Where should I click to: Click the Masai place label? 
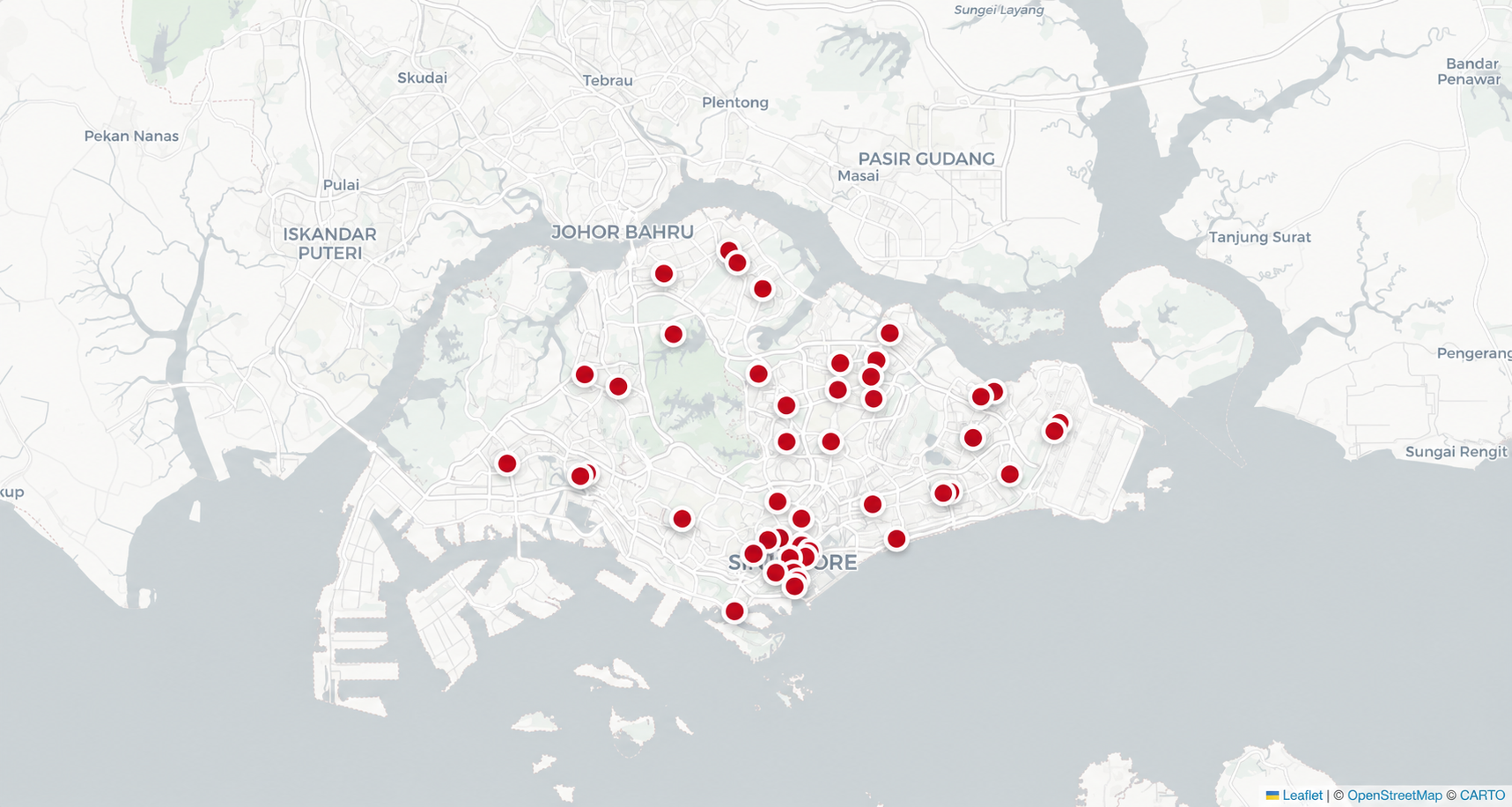(x=858, y=175)
